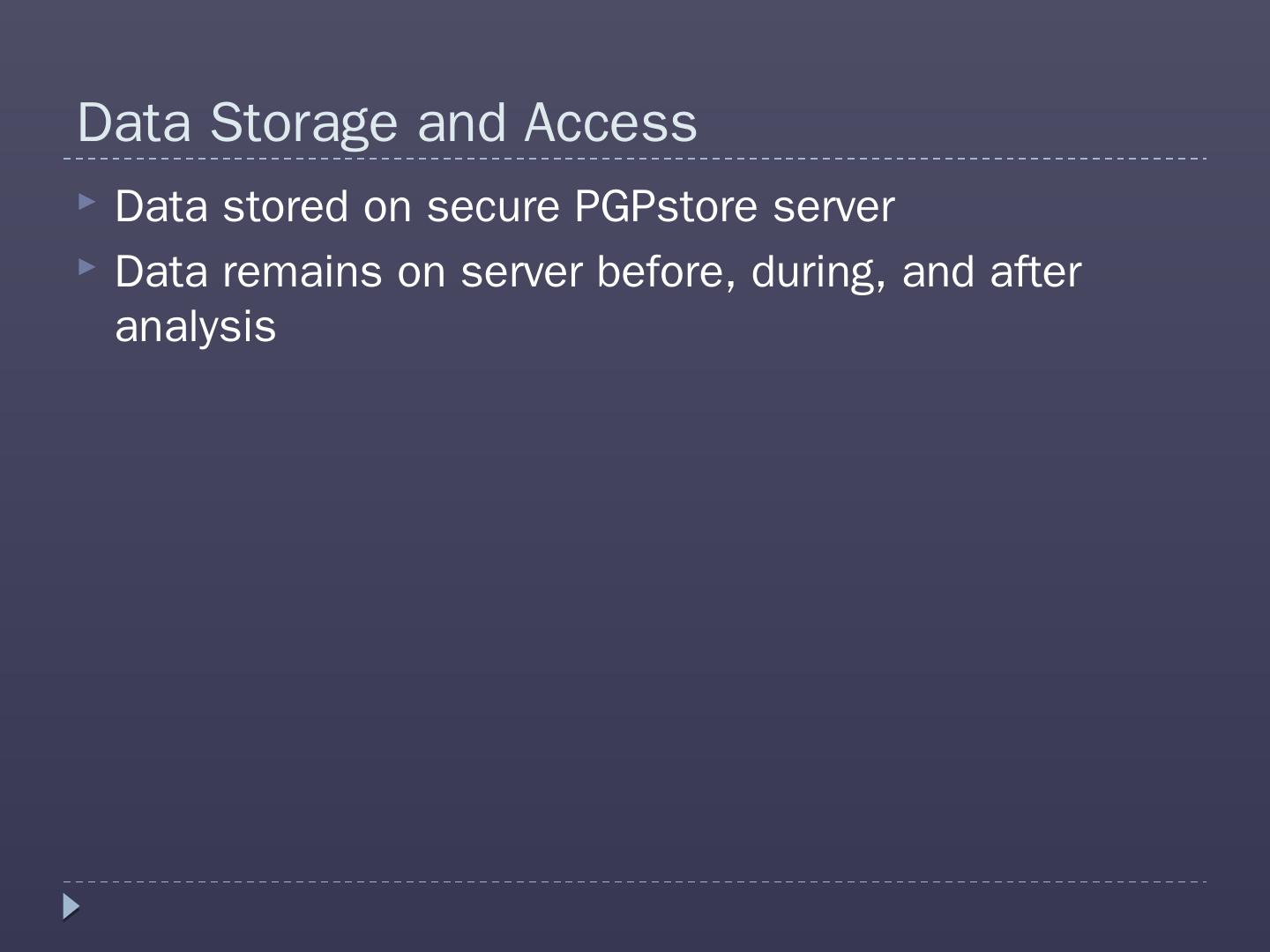The width and height of the screenshot is (1270, 952).
Task: Click the word 'analysis' on the wrapped line
Action: (195, 327)
